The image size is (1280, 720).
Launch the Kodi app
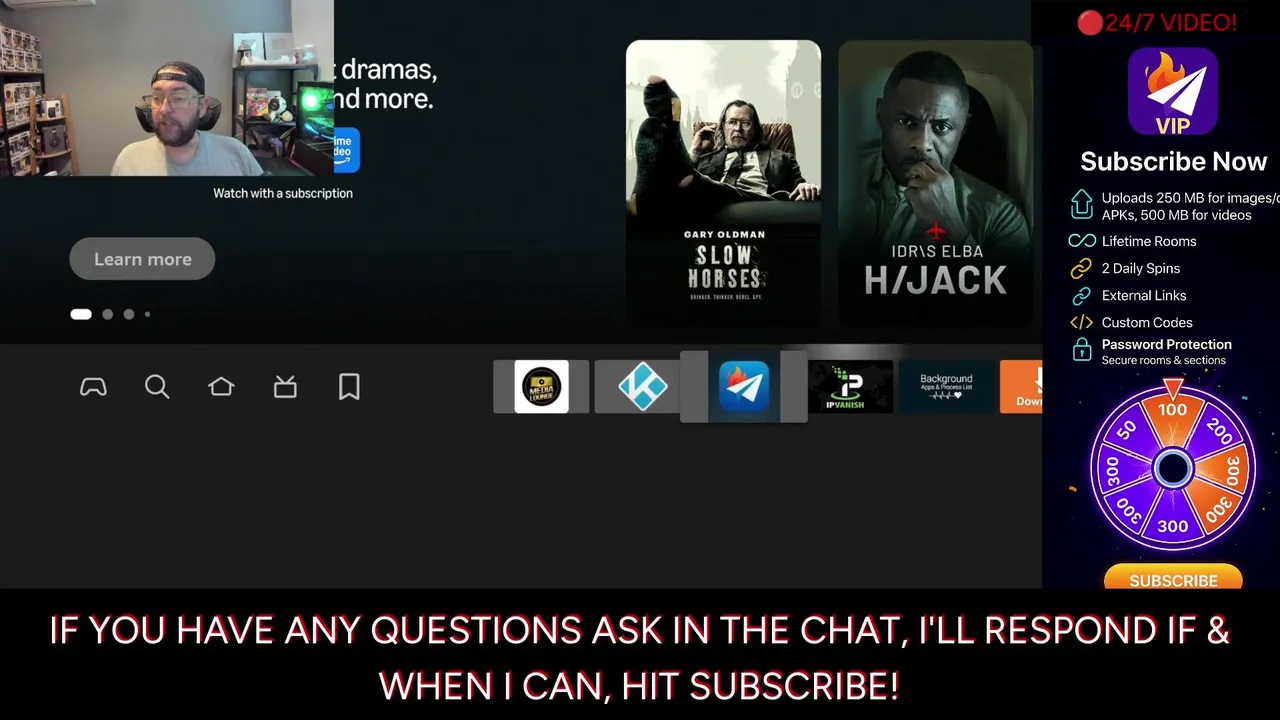click(x=643, y=387)
